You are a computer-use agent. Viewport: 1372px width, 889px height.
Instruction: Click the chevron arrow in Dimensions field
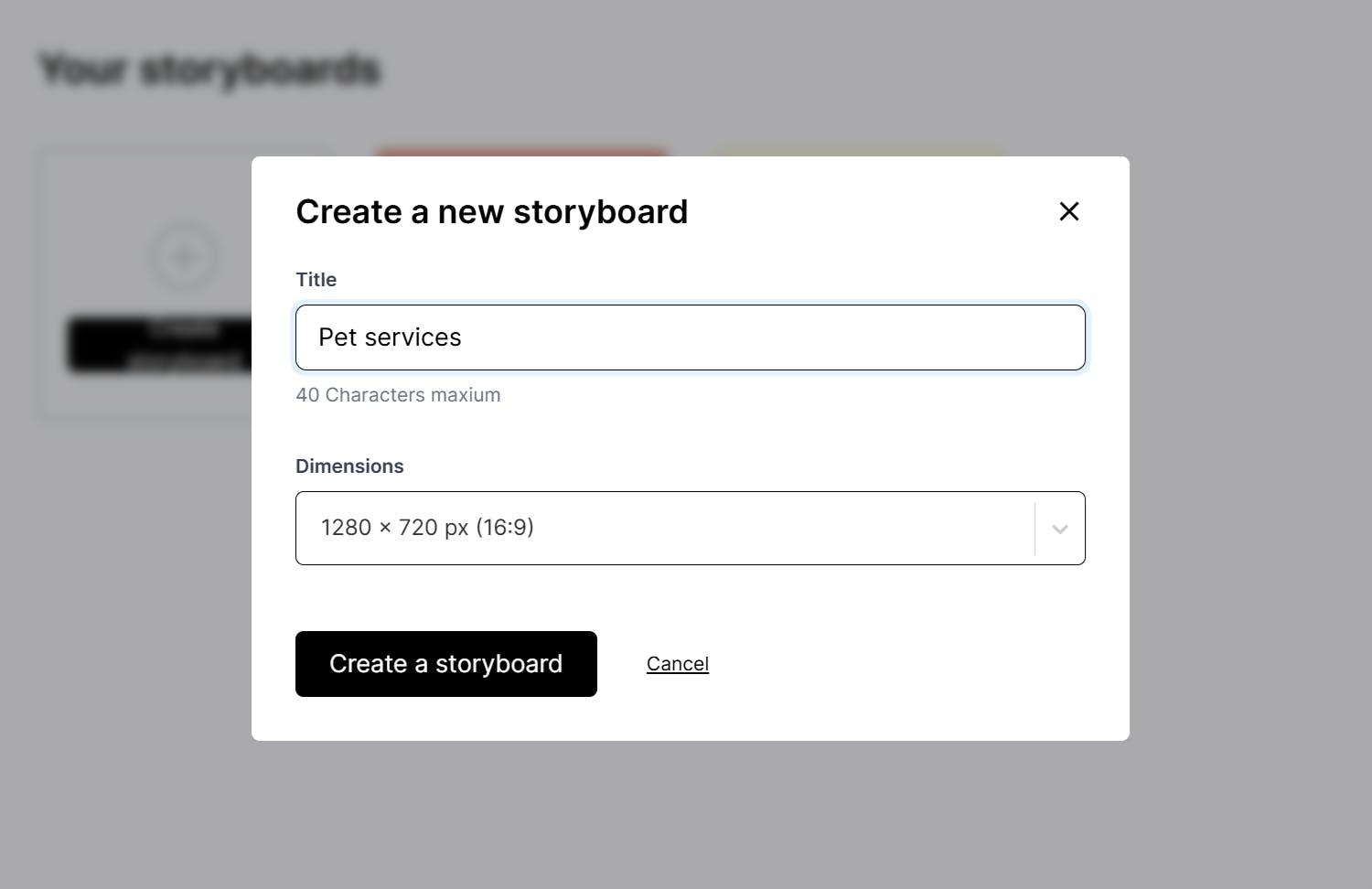coord(1060,529)
